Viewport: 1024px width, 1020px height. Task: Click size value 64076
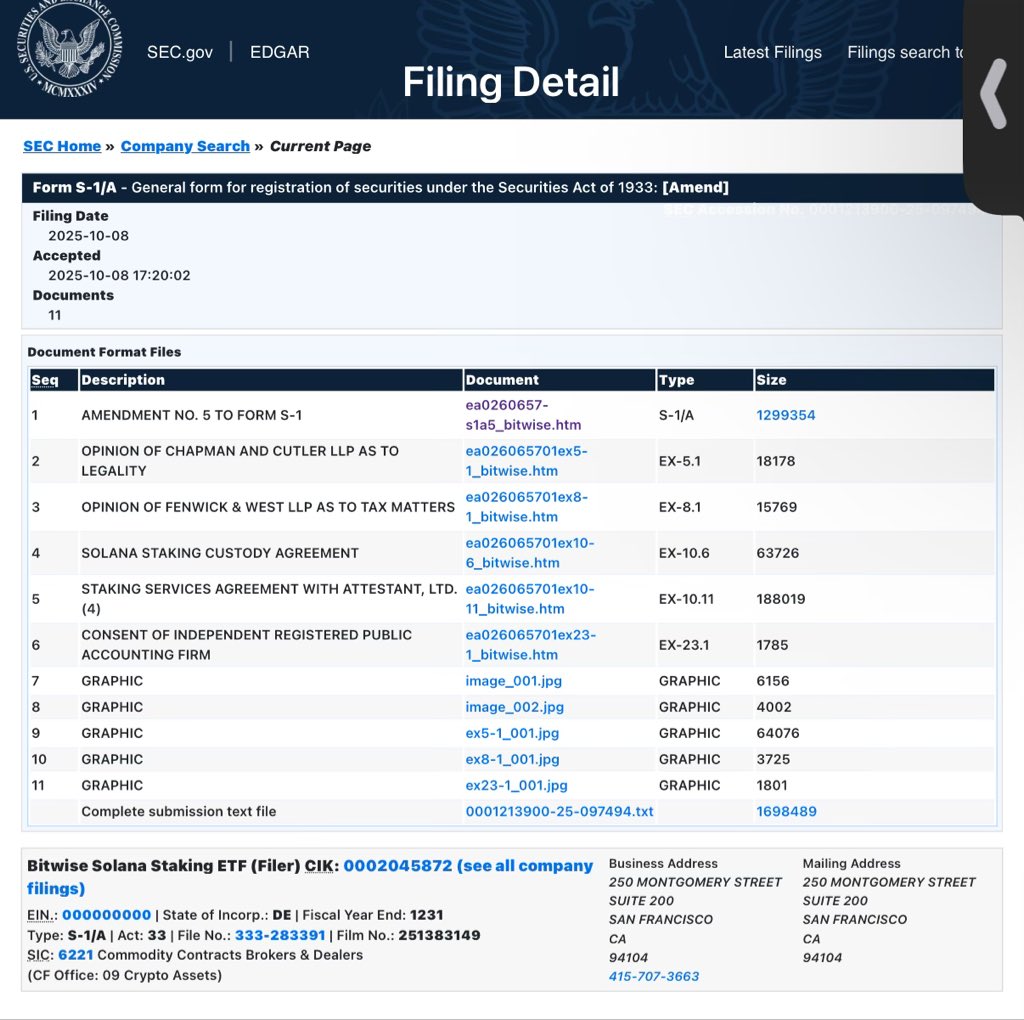(x=778, y=733)
